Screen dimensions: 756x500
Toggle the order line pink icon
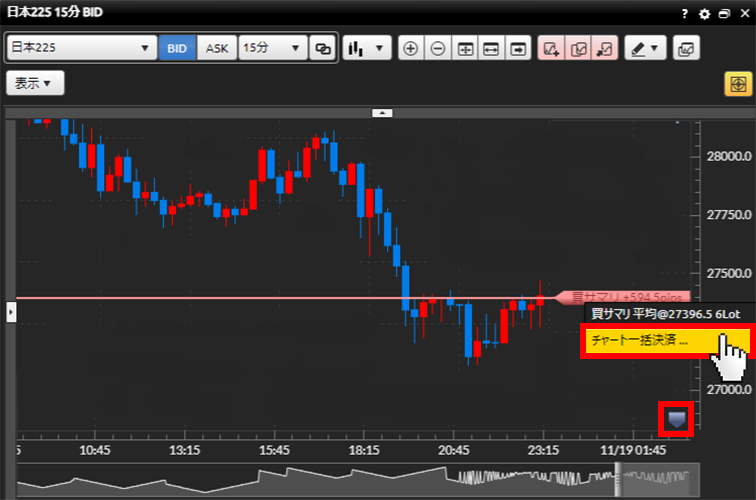click(605, 48)
